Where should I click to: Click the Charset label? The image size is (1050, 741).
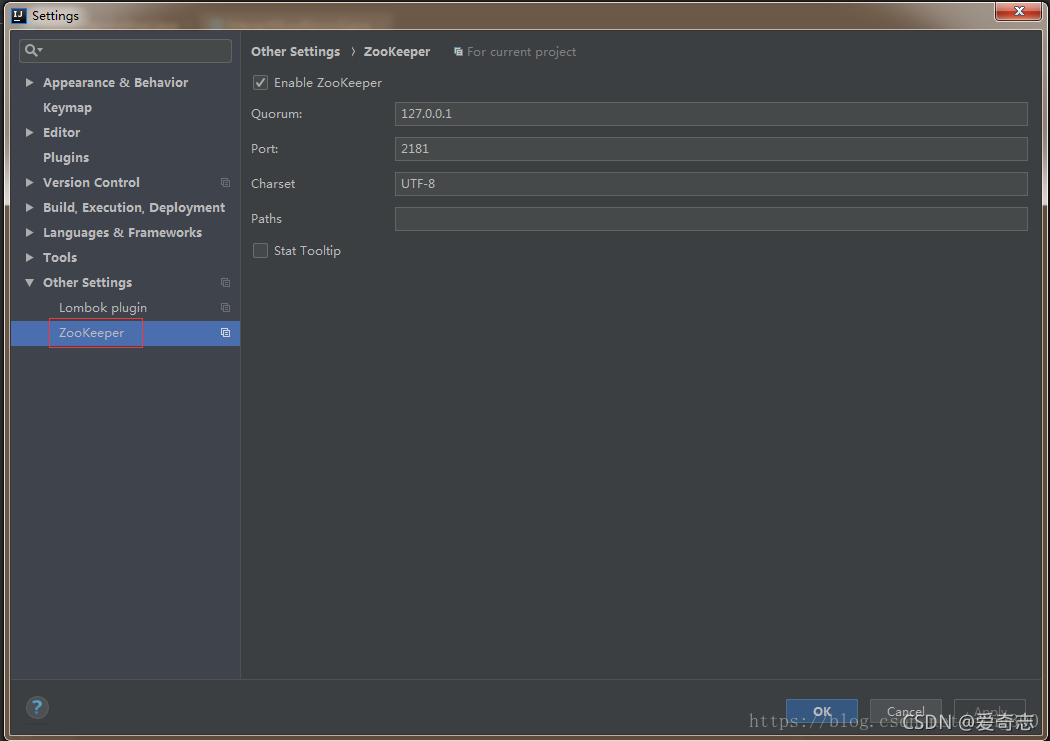pyautogui.click(x=273, y=183)
